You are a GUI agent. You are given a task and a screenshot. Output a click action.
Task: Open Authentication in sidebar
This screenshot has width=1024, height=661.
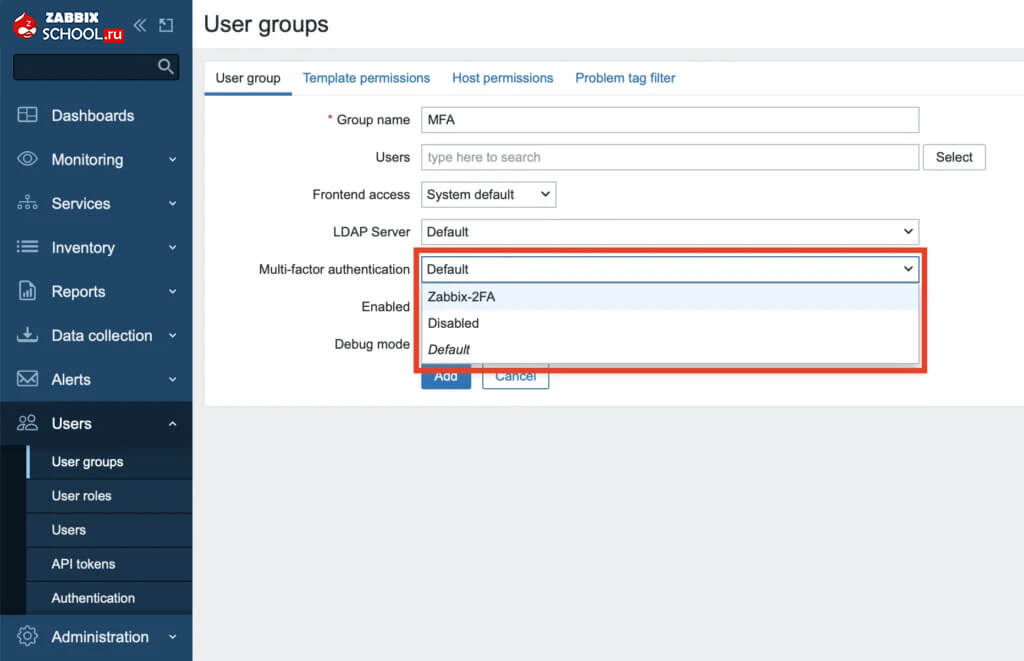[108, 598]
